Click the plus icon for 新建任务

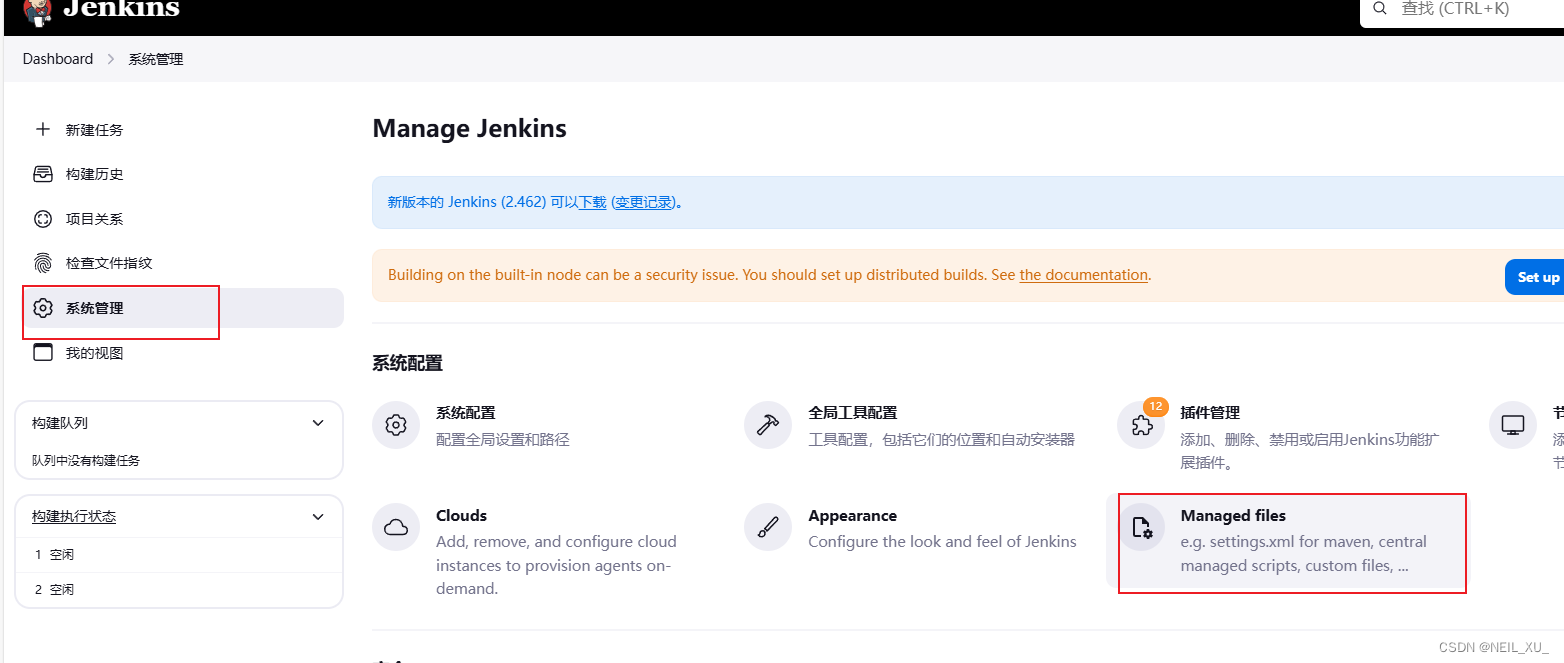[42, 130]
